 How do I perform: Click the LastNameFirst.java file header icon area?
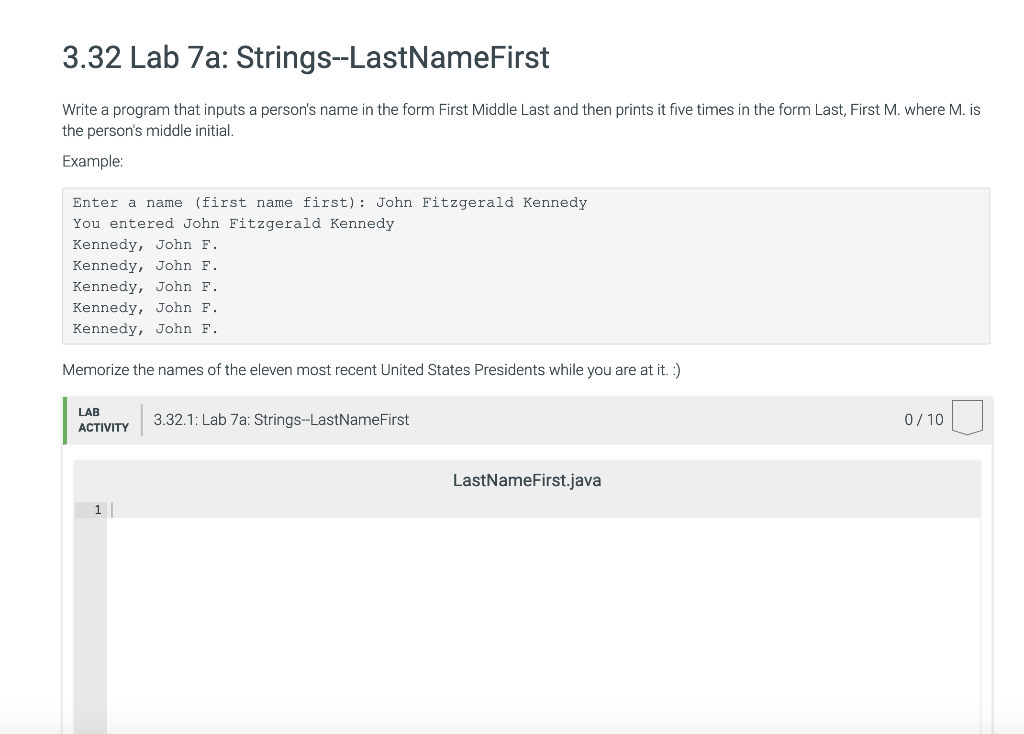pyautogui.click(x=527, y=481)
